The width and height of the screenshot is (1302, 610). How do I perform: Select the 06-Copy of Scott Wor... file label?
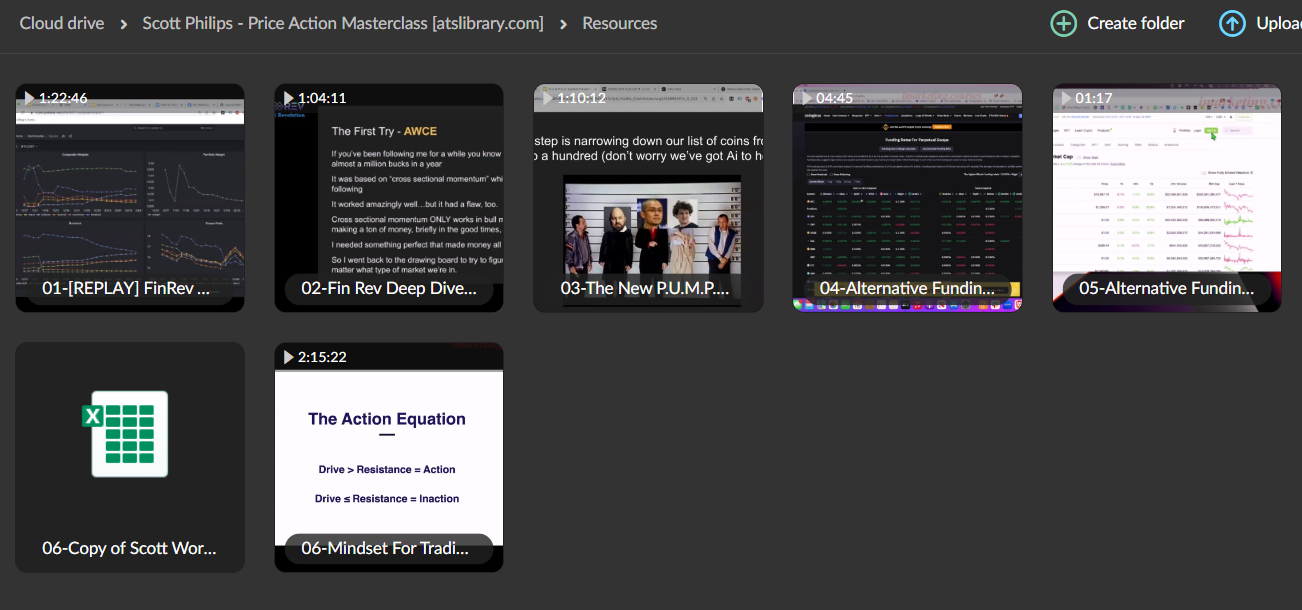[x=130, y=548]
